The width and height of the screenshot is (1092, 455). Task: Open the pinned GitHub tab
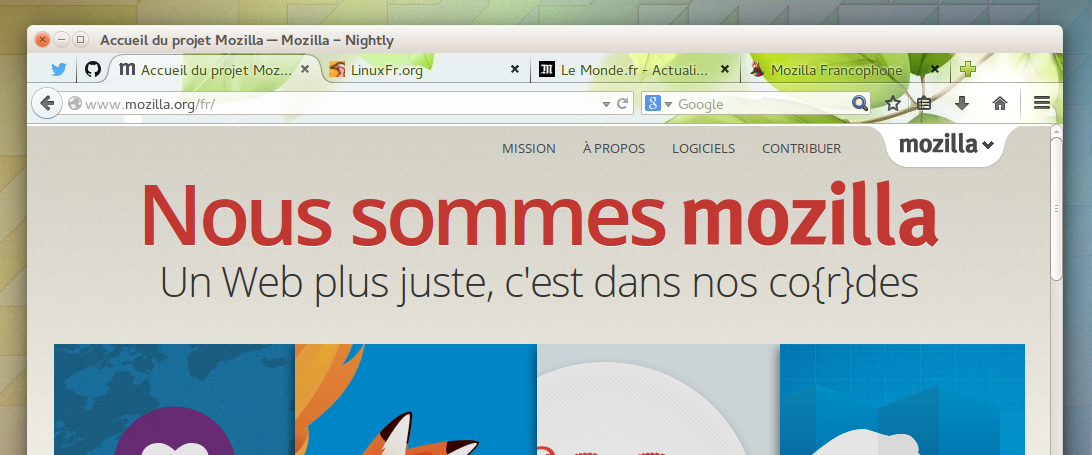(x=93, y=69)
